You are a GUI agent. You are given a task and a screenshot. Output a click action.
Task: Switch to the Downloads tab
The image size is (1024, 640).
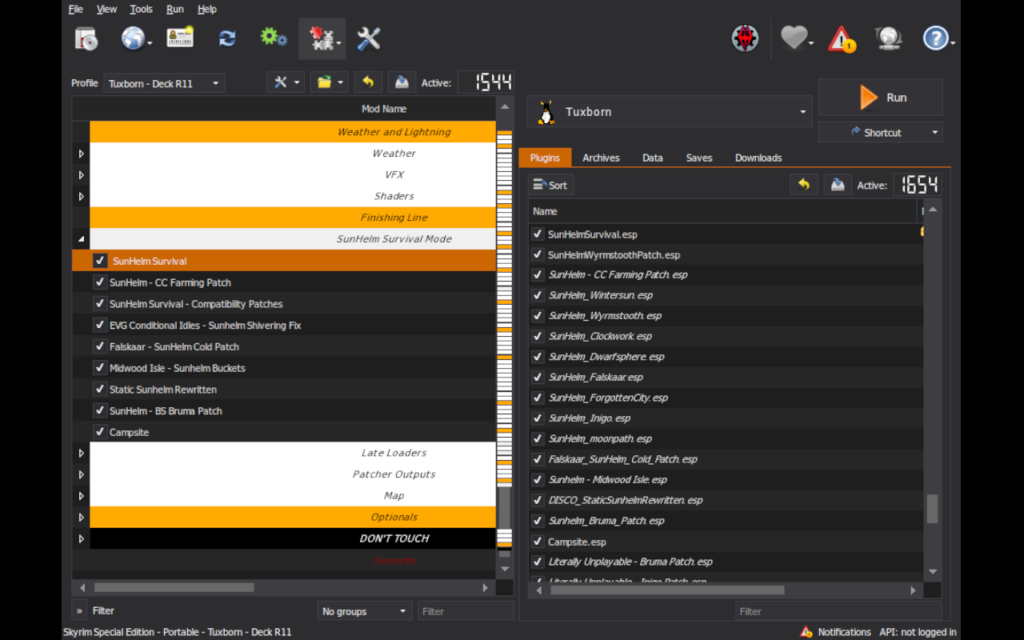(758, 158)
